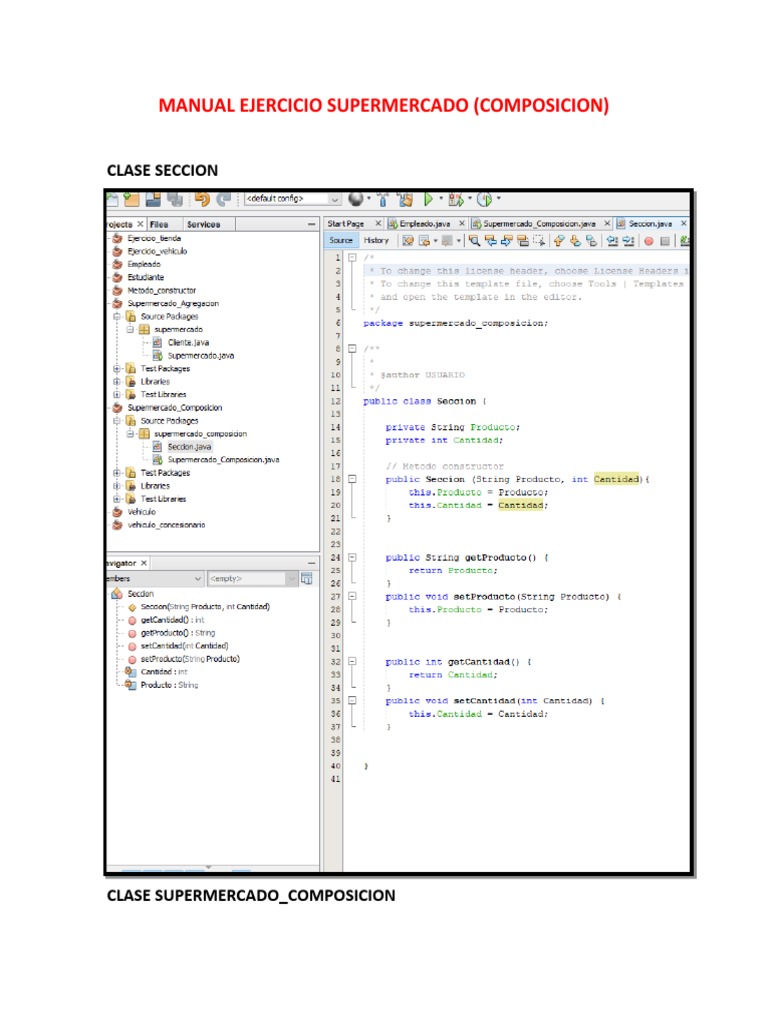768x1024 pixels.
Task: Run the project with green play icon
Action: [428, 199]
